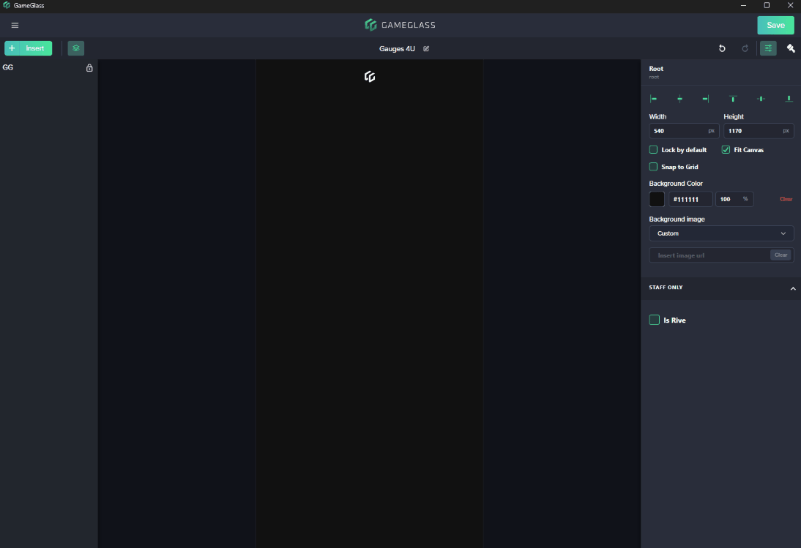This screenshot has height=548, width=801.
Task: Open the Background image Custom dropdown
Action: (721, 233)
